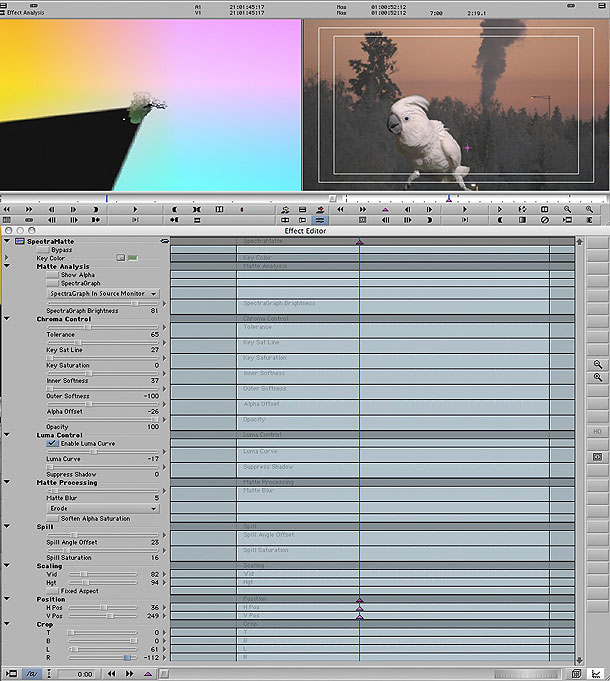This screenshot has height=681, width=610.
Task: Collapse the Crop parameter group
Action: point(8,624)
